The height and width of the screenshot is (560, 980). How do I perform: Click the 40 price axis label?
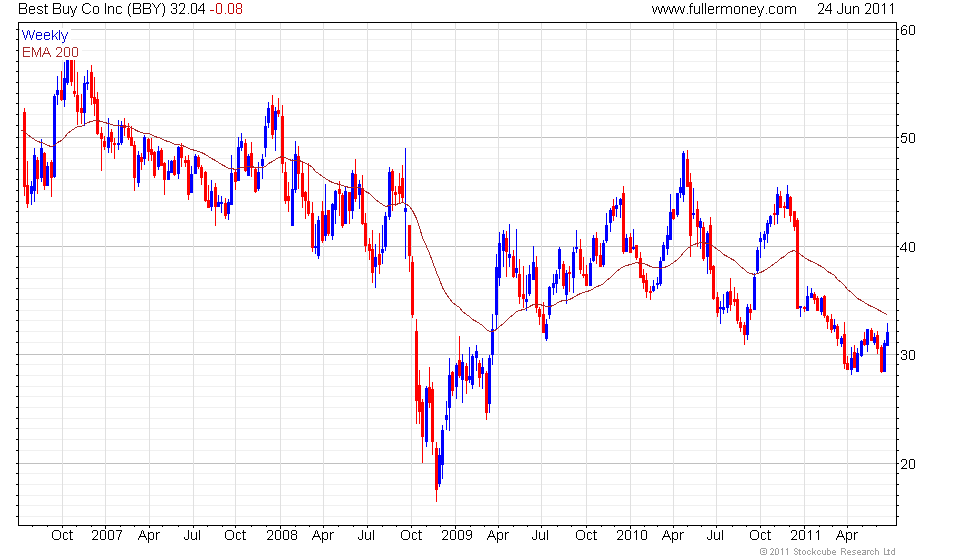pos(908,247)
